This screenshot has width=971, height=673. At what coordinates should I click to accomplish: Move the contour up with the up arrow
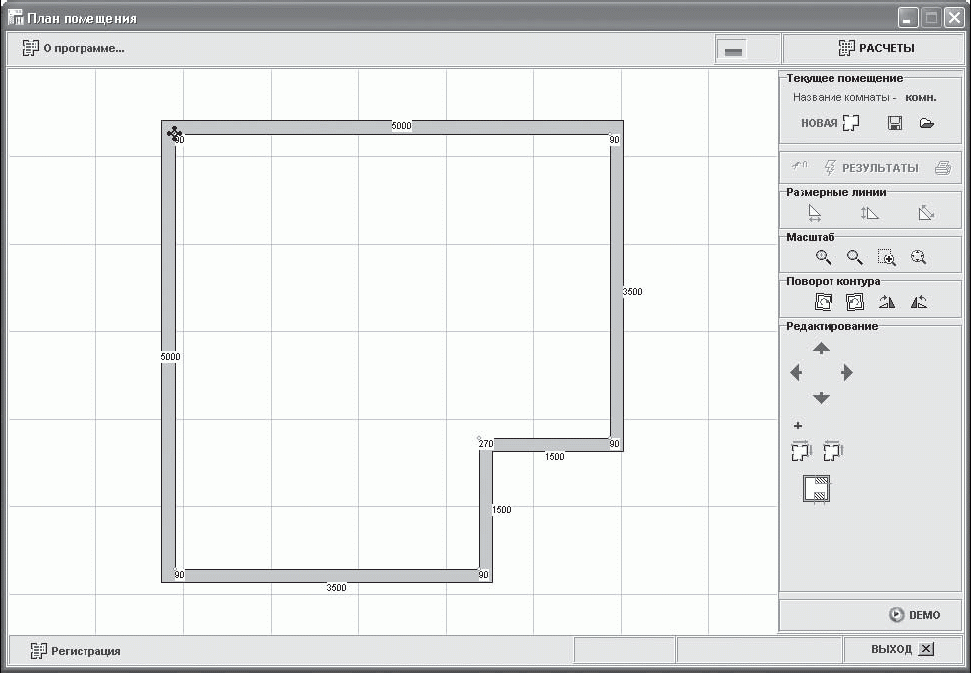(821, 348)
